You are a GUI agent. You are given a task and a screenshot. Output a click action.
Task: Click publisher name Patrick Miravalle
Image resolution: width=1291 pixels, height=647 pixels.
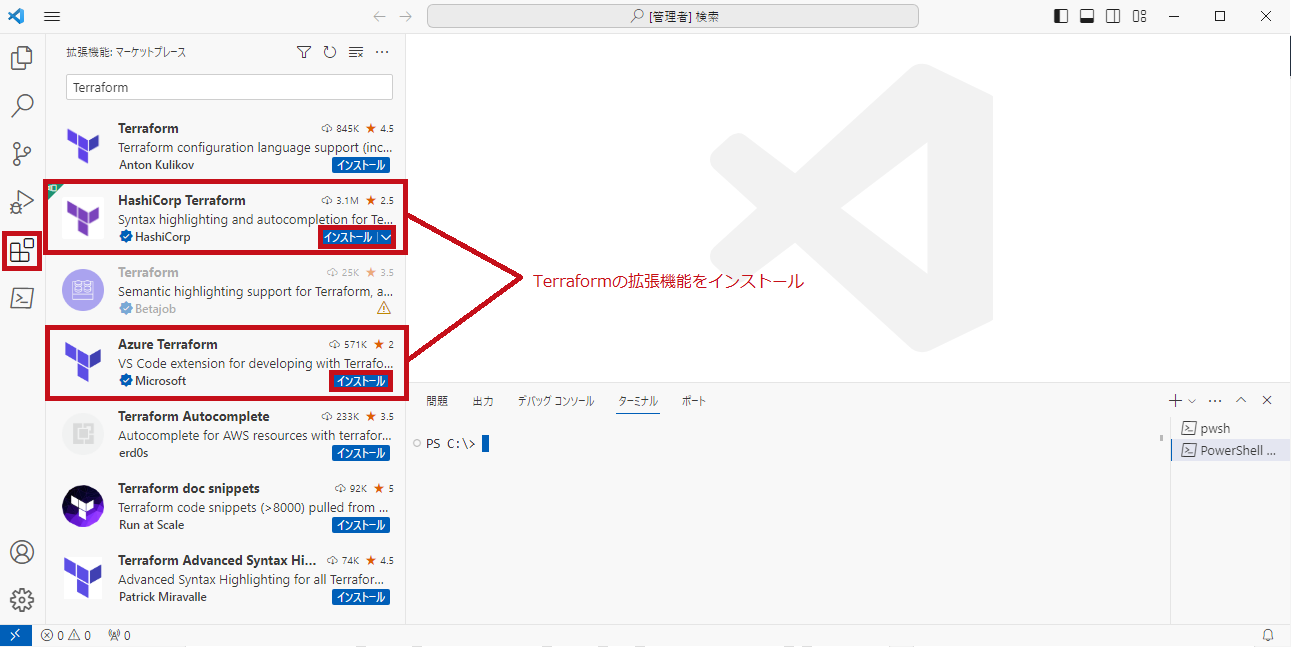(162, 597)
